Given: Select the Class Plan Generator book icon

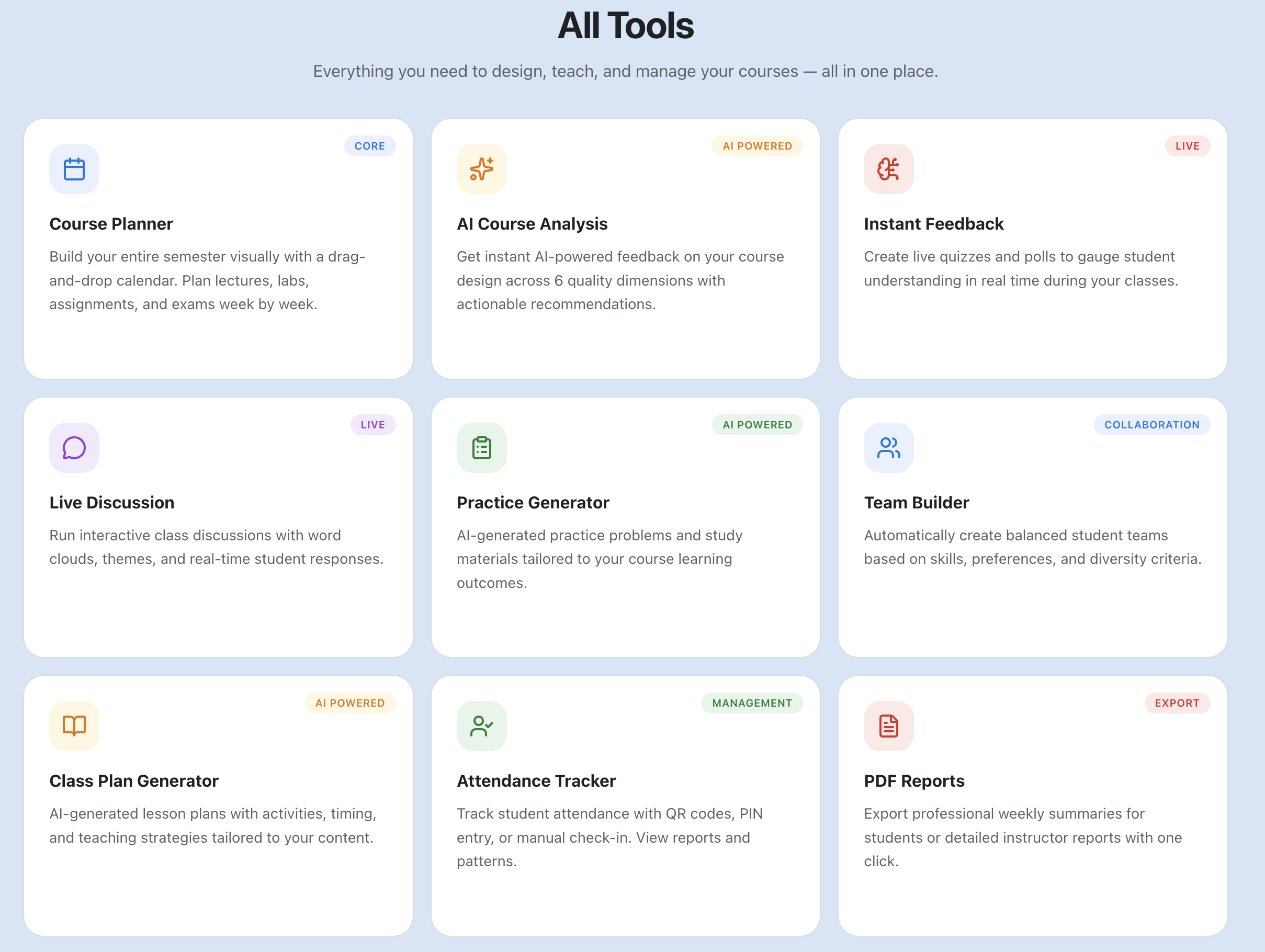Looking at the screenshot, I should [x=74, y=726].
